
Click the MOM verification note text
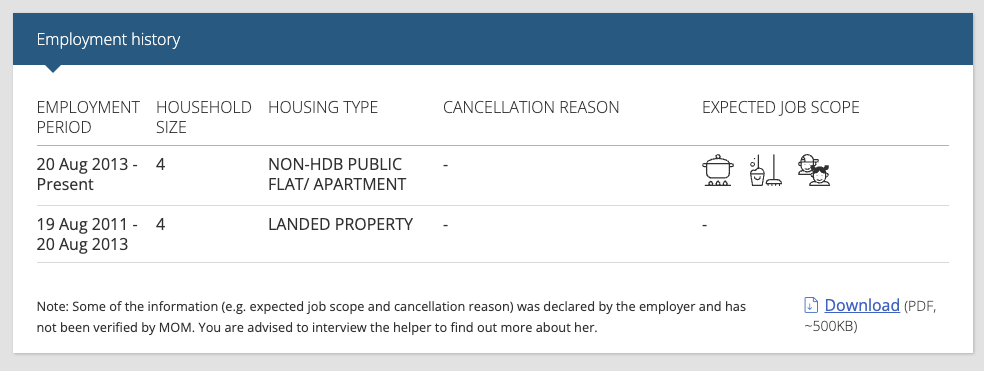tap(391, 317)
